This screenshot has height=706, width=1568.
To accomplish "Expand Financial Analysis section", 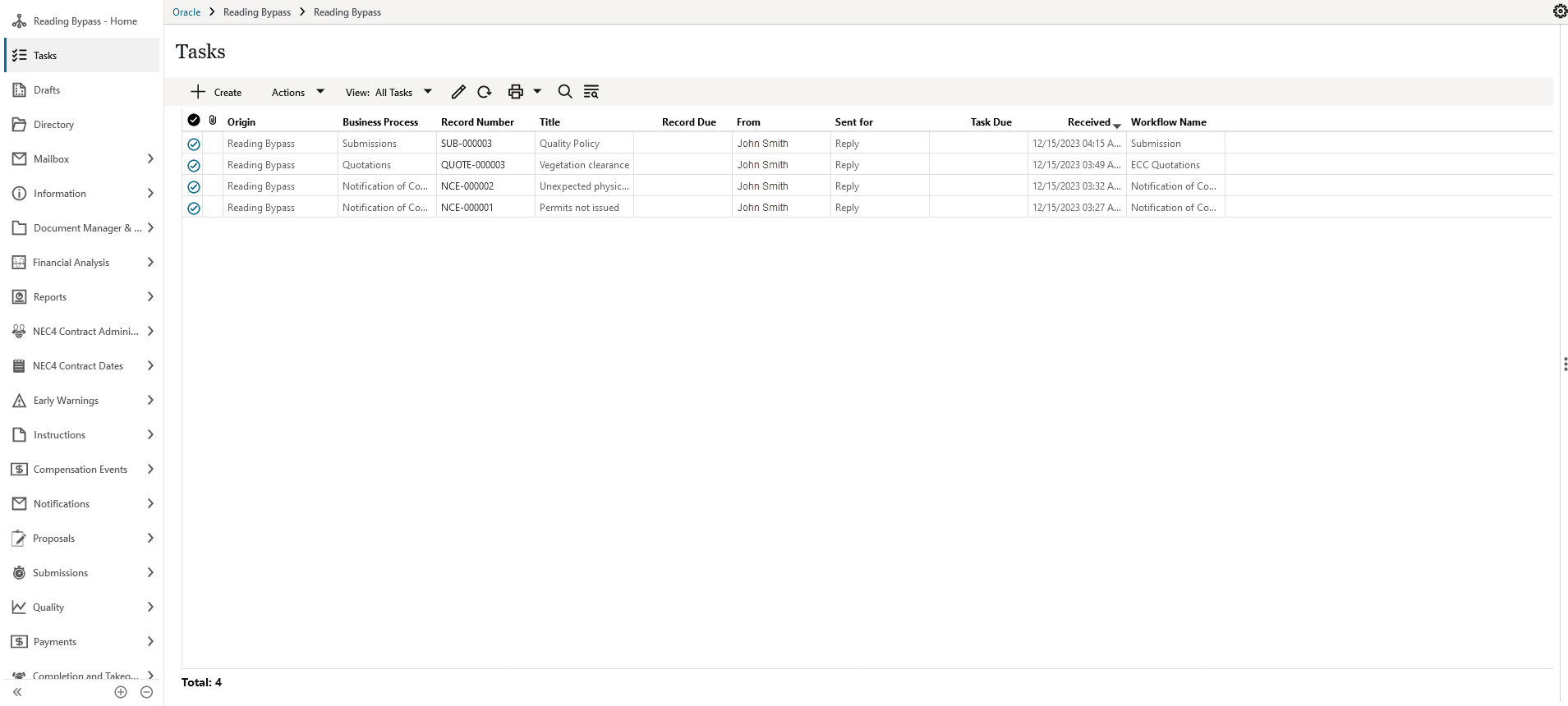I will [150, 263].
